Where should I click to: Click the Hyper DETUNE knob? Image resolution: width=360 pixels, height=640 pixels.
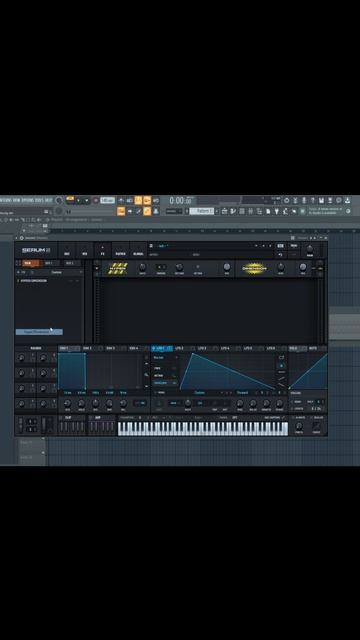pos(179,267)
